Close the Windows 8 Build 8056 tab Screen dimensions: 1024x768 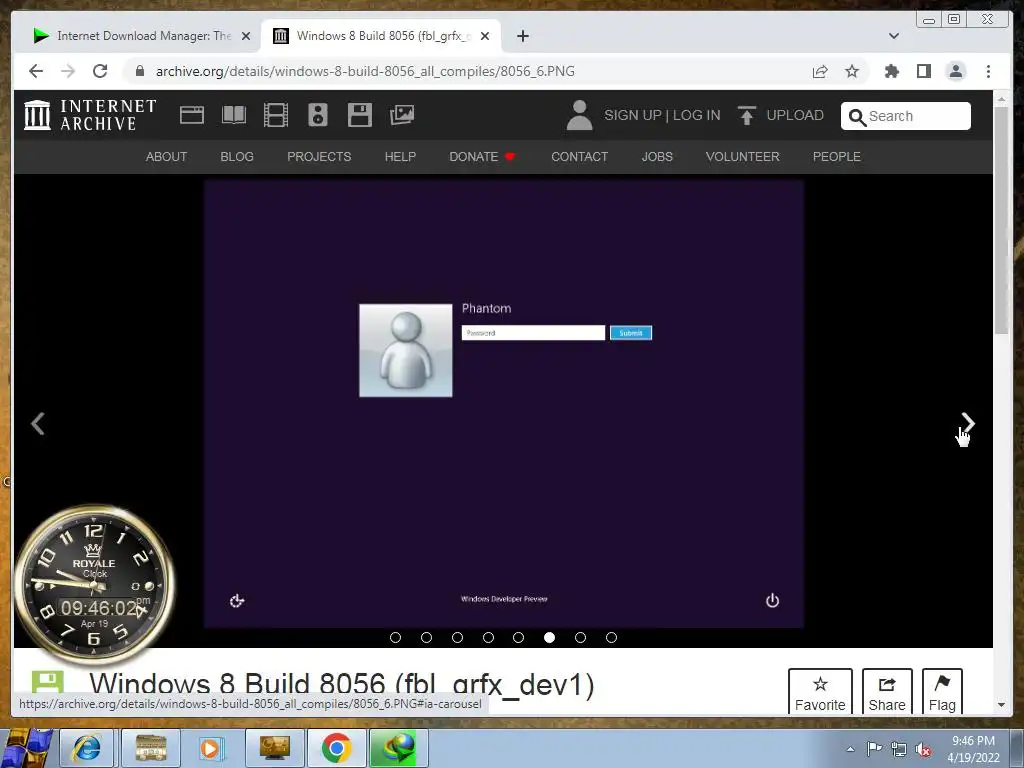[x=485, y=36]
